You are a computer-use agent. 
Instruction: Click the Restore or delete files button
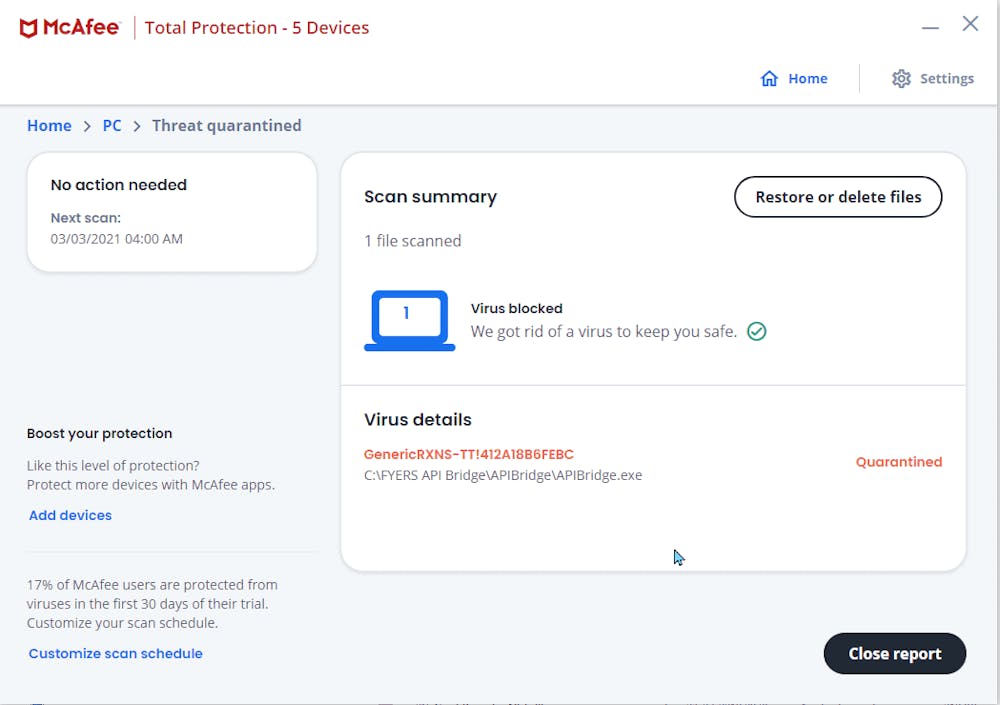pyautogui.click(x=837, y=197)
